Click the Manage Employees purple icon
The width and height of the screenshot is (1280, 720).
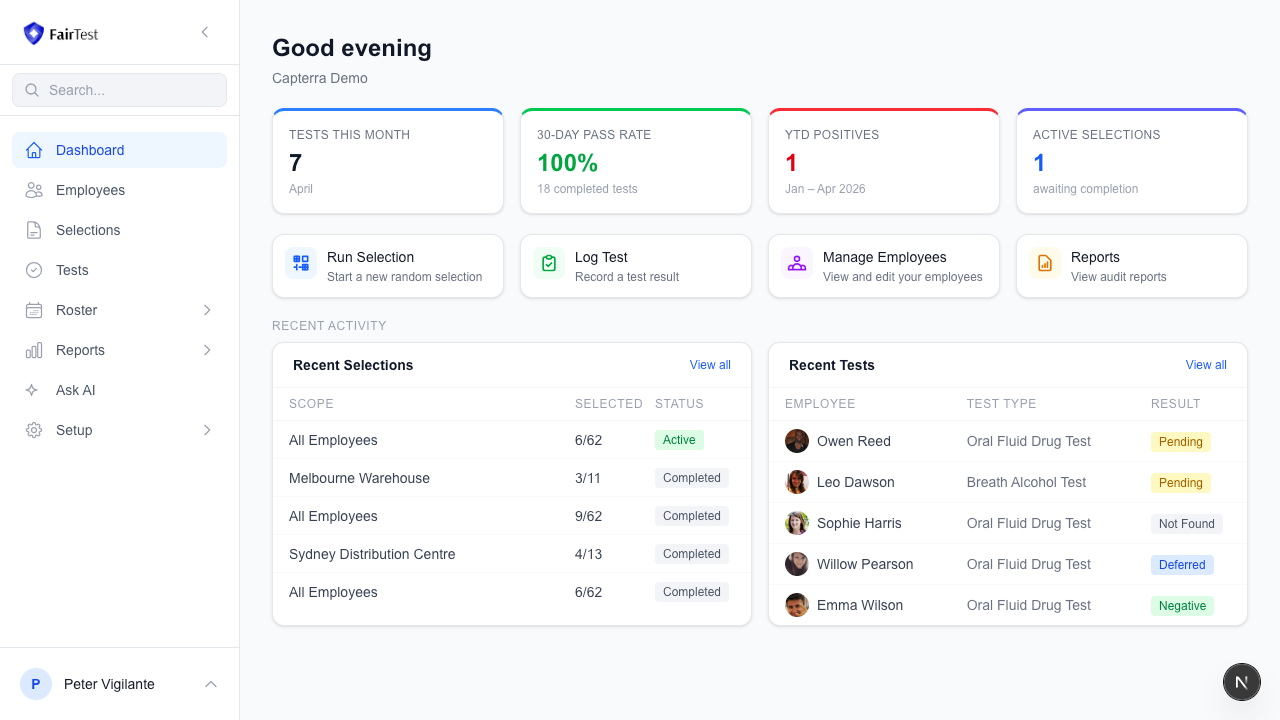(797, 263)
